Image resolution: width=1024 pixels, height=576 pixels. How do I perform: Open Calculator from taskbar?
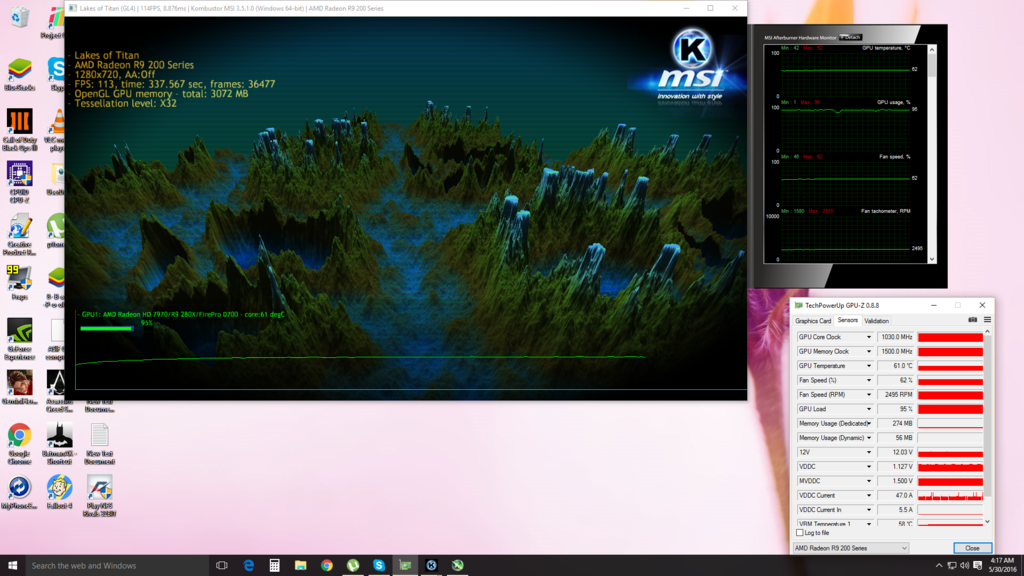tap(274, 566)
